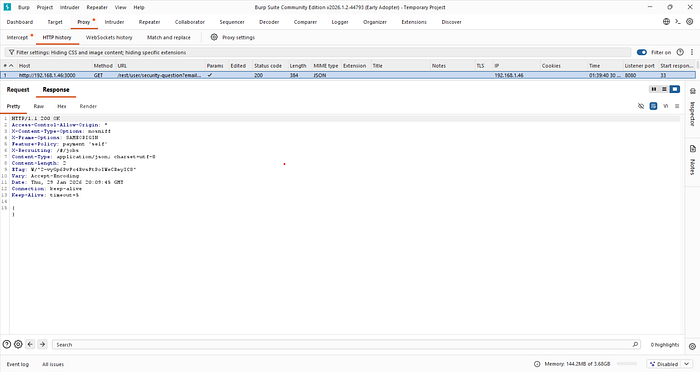
Task: Open Proxy settings
Action: 238,38
